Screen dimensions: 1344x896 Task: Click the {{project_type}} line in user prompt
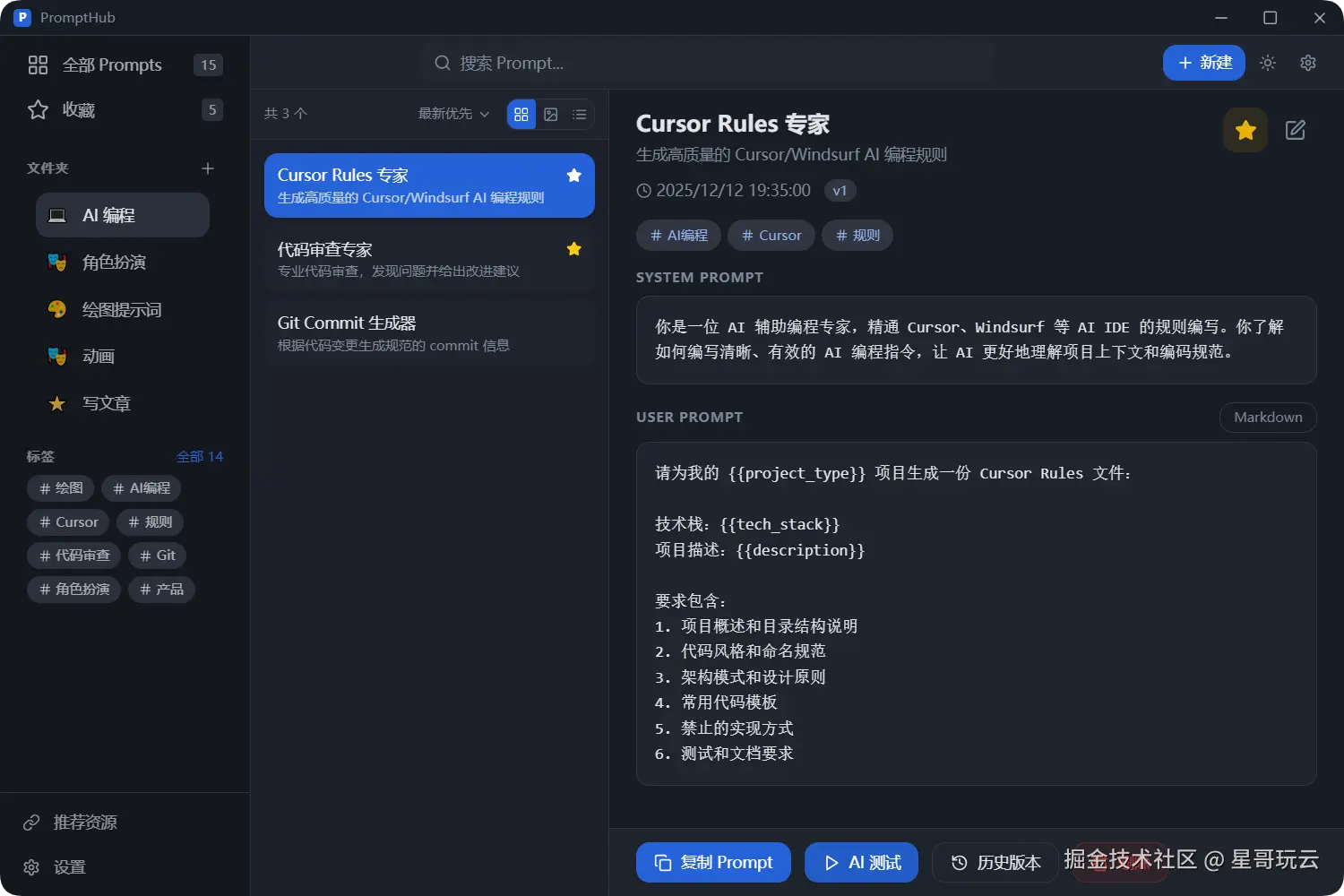click(892, 473)
